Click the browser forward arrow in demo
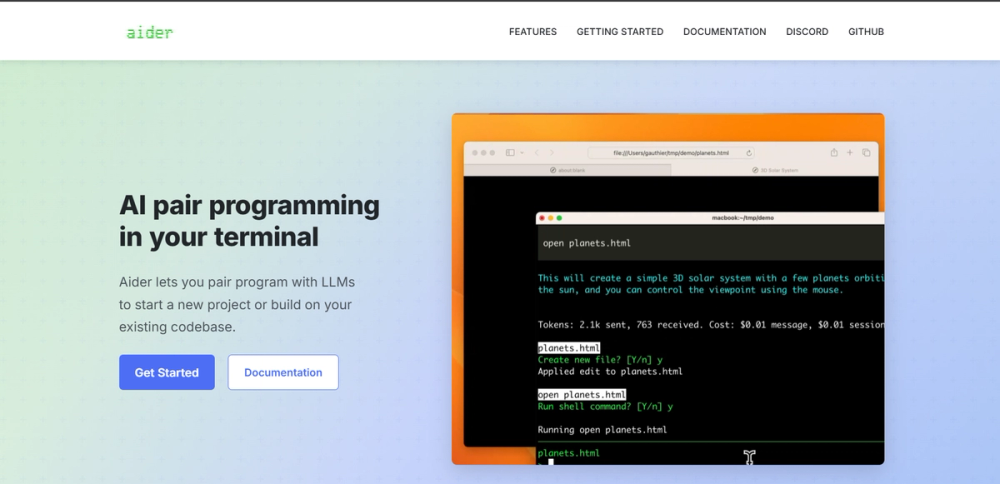The height and width of the screenshot is (484, 1000). [x=552, y=152]
